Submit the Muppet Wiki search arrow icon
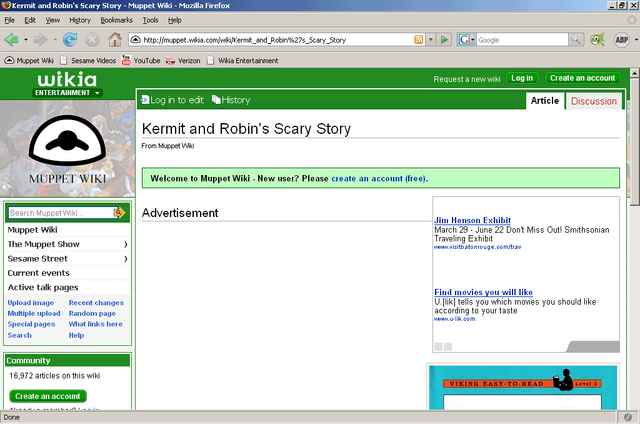This screenshot has height=424, width=640. (x=120, y=212)
